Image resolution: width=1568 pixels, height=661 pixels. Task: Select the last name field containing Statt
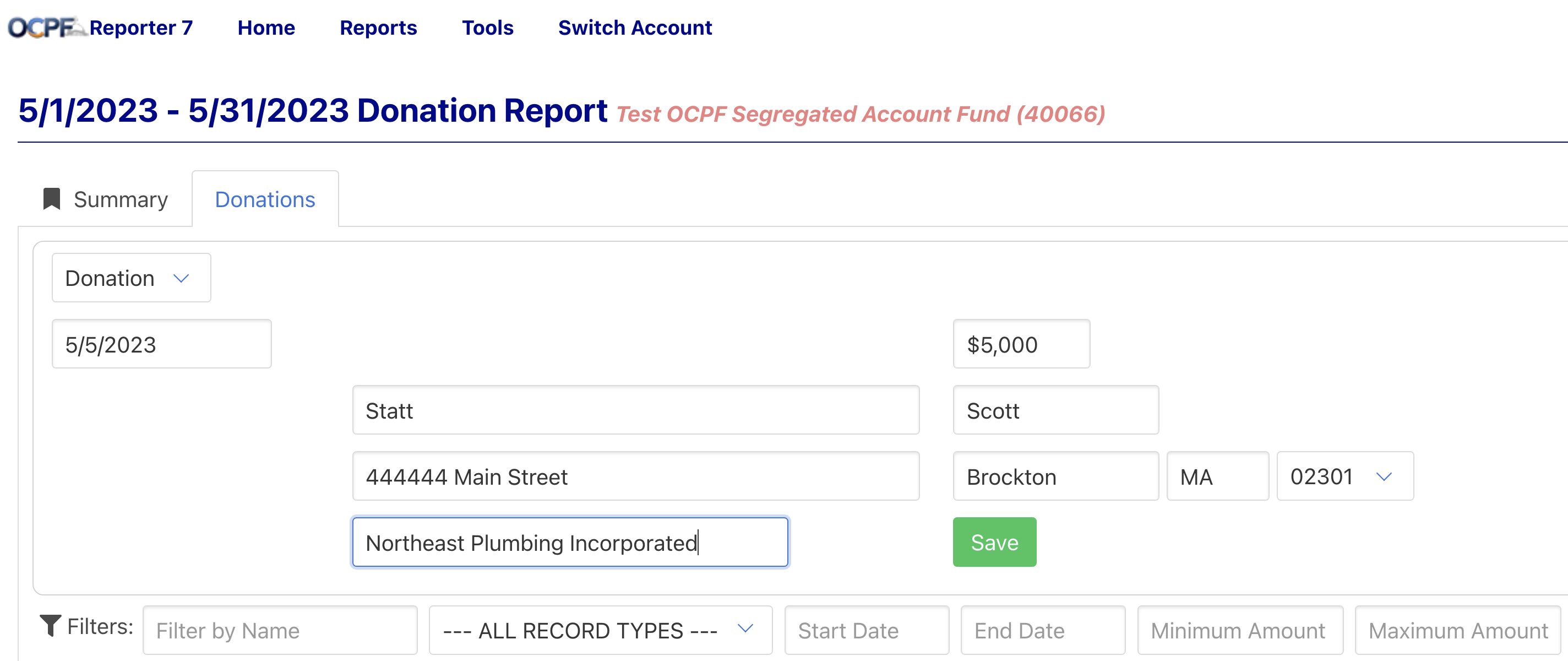635,410
